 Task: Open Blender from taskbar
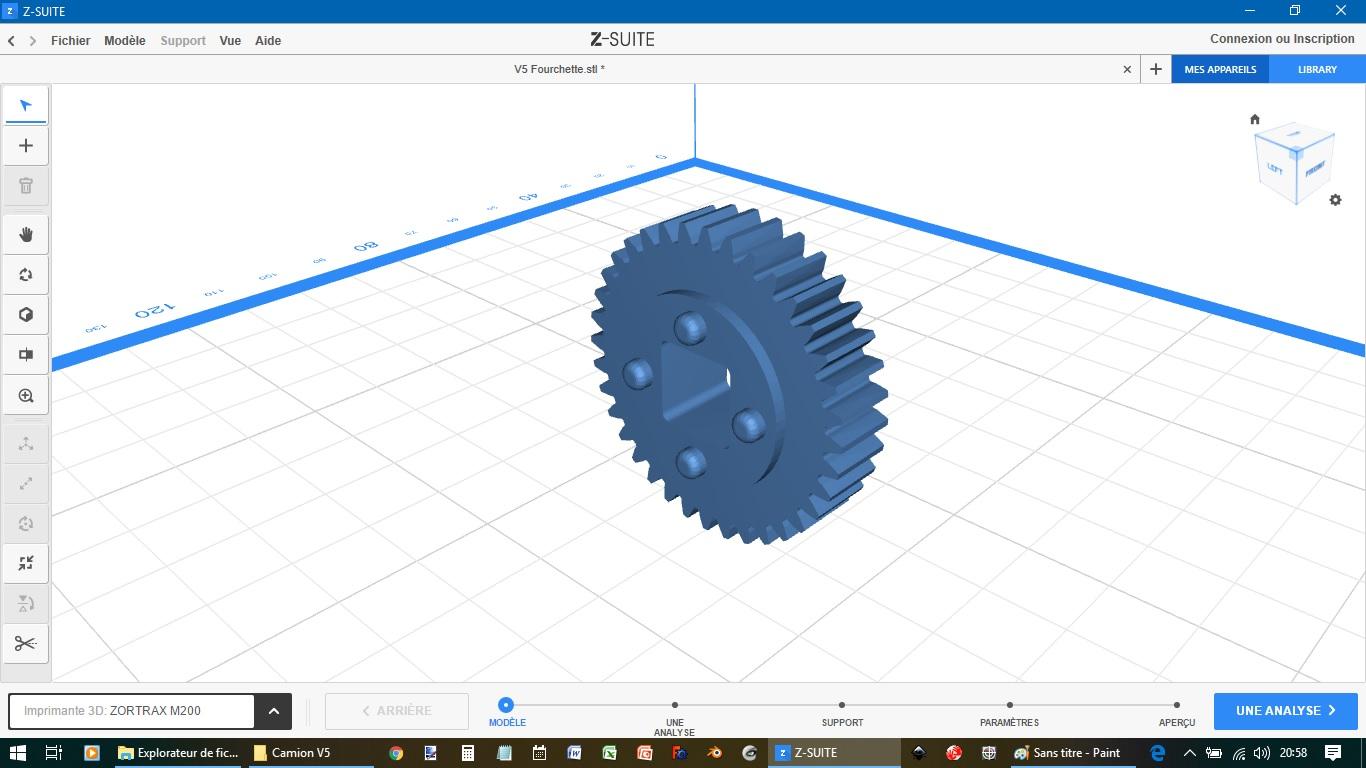click(715, 753)
